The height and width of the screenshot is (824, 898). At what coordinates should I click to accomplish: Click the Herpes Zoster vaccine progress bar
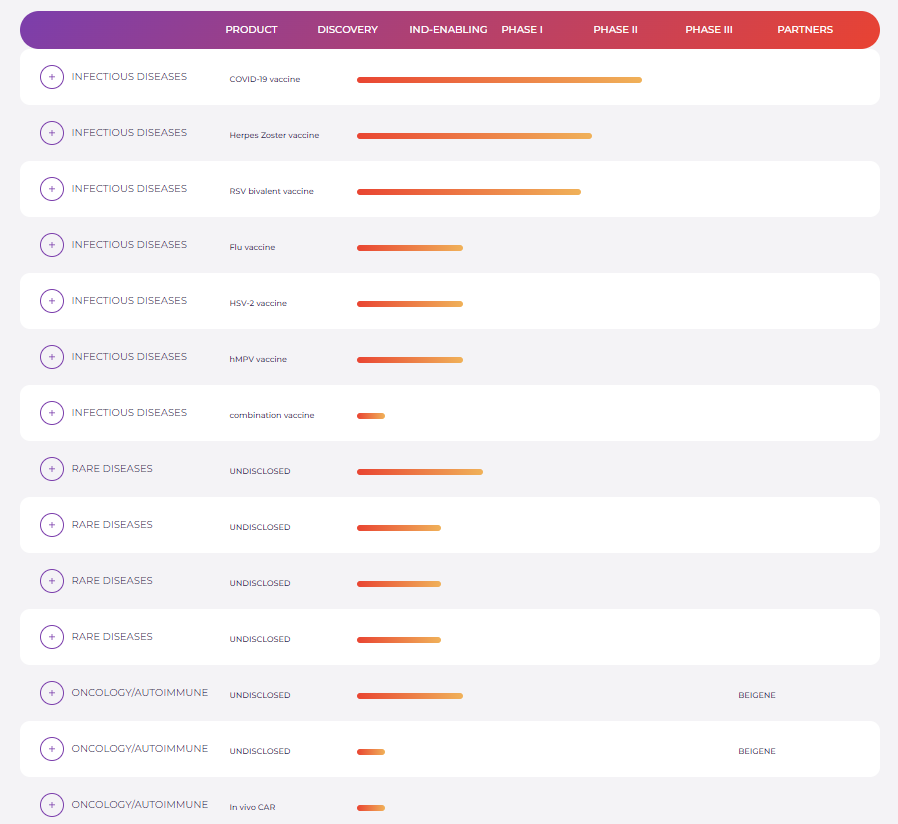point(473,136)
